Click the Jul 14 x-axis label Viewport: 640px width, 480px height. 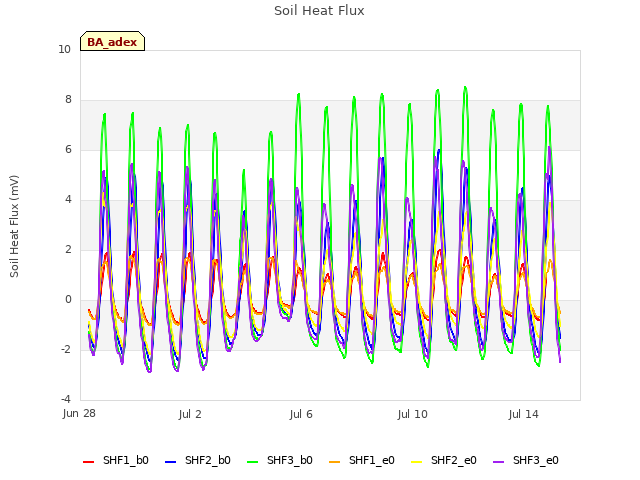pyautogui.click(x=524, y=414)
